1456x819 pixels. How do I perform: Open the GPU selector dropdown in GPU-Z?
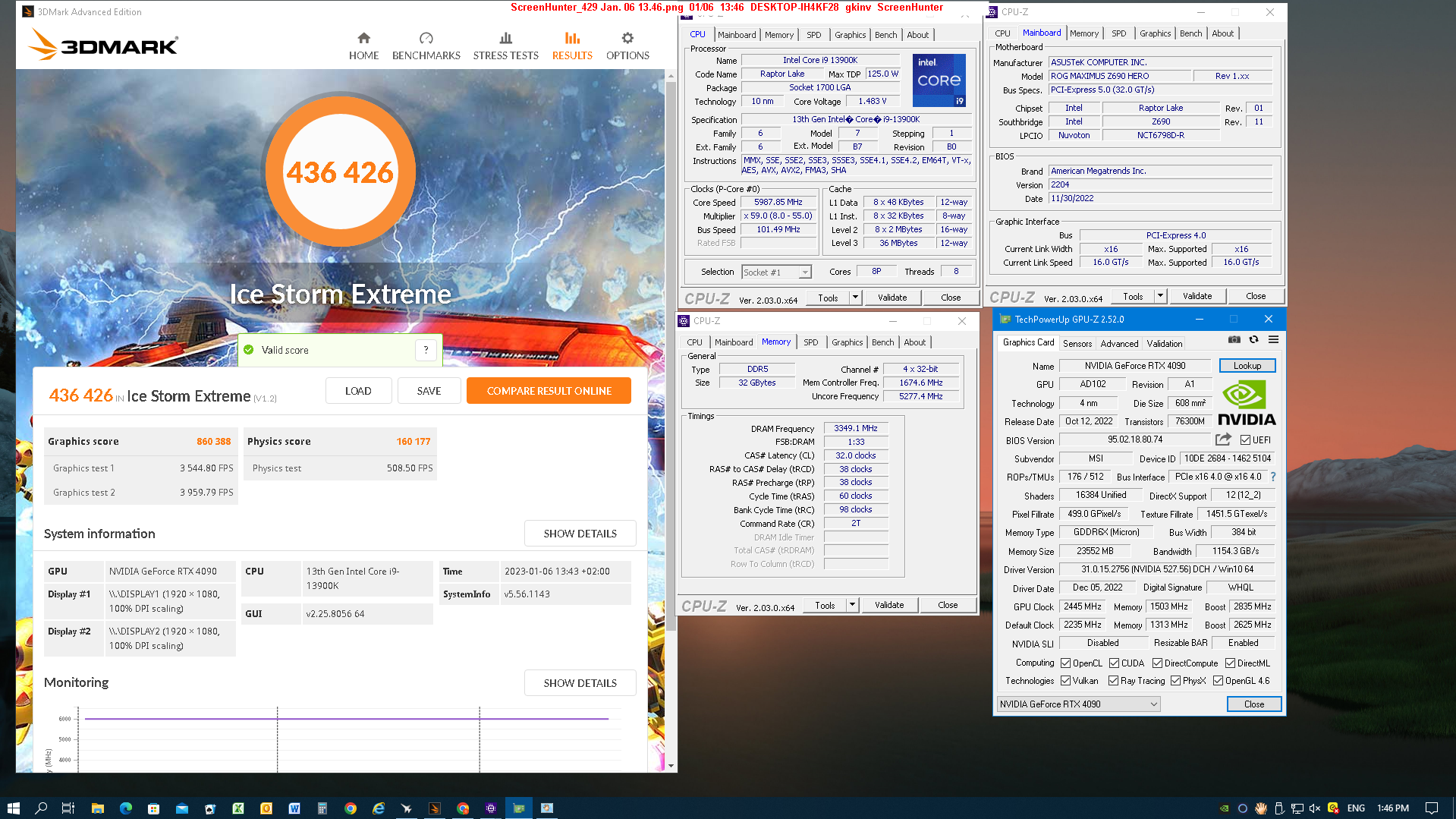coord(1077,704)
